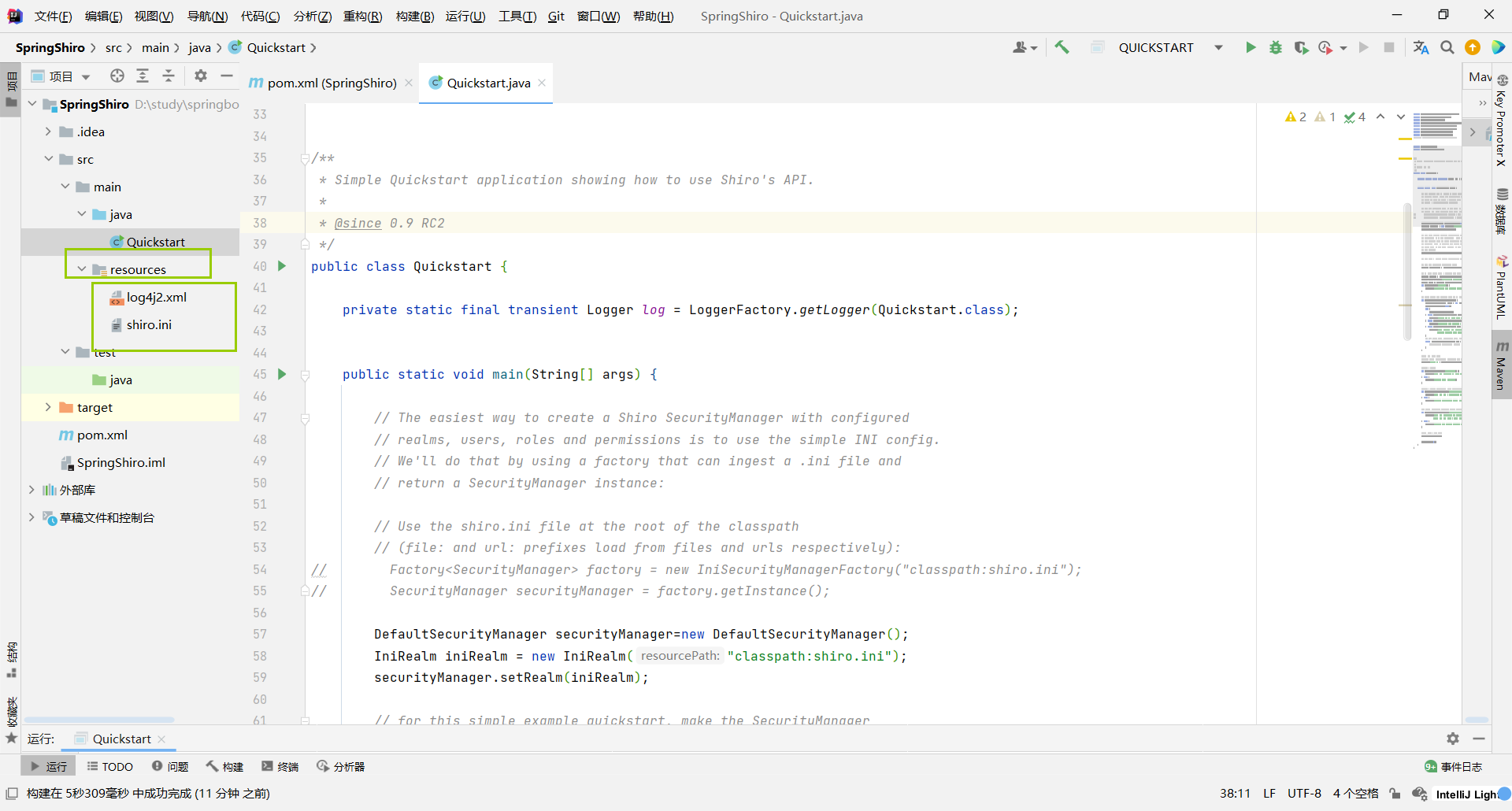Click the warnings count inspection indicator
Viewport: 1512px width, 811px height.
(1295, 117)
